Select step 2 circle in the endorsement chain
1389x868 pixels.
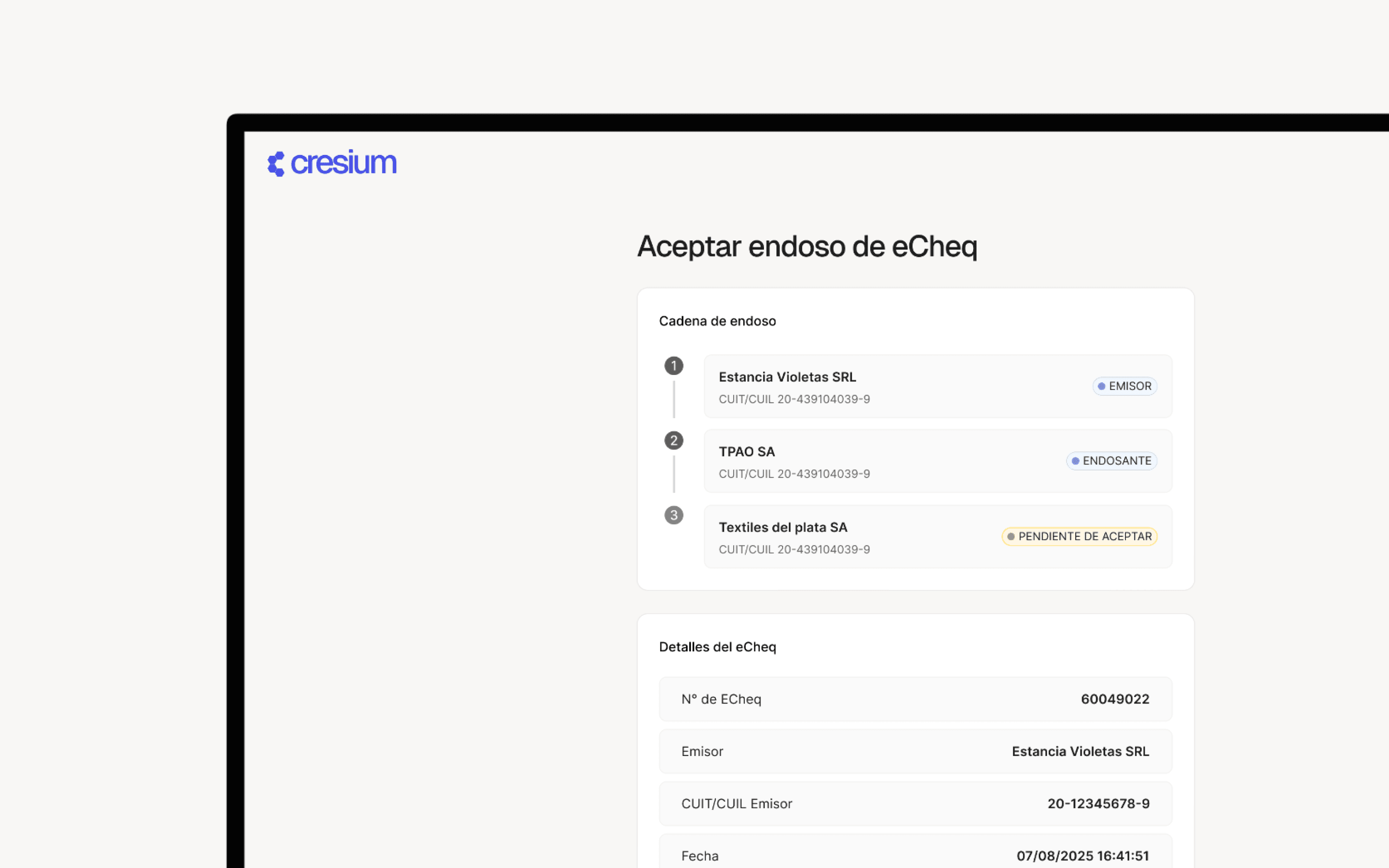[674, 441]
